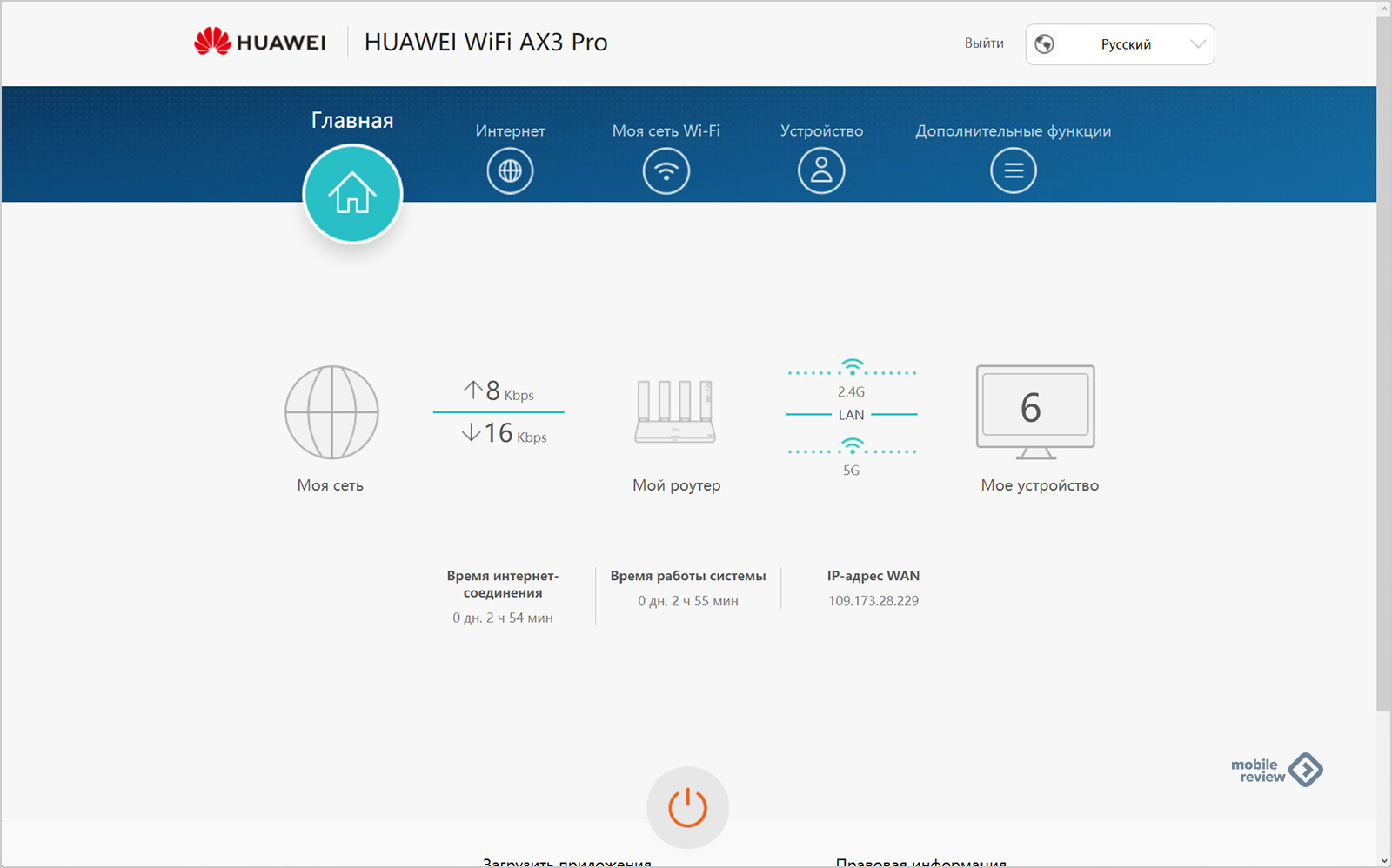Click the scrollbar down arrow

(1384, 860)
